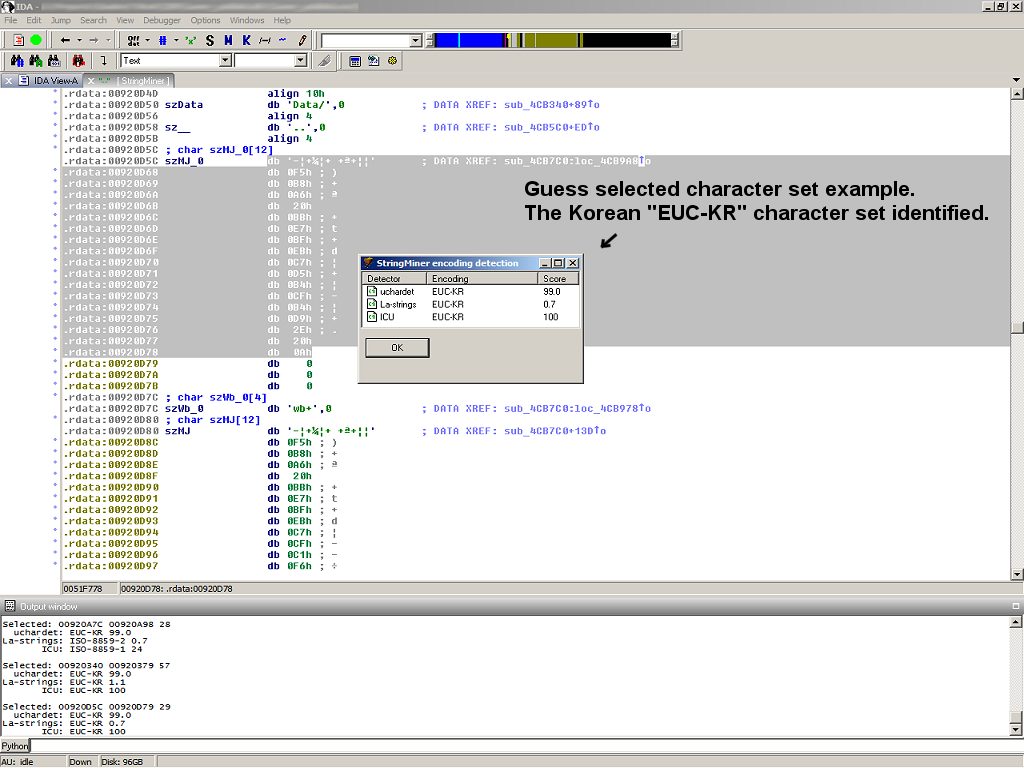Click the olive region of navigation band
The width and height of the screenshot is (1024, 768).
point(554,40)
